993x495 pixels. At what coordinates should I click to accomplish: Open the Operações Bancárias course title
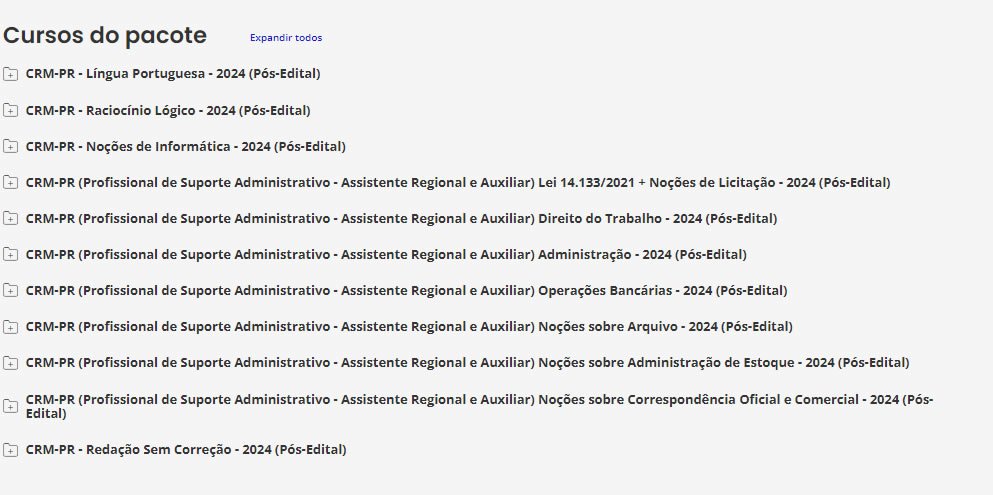[406, 290]
